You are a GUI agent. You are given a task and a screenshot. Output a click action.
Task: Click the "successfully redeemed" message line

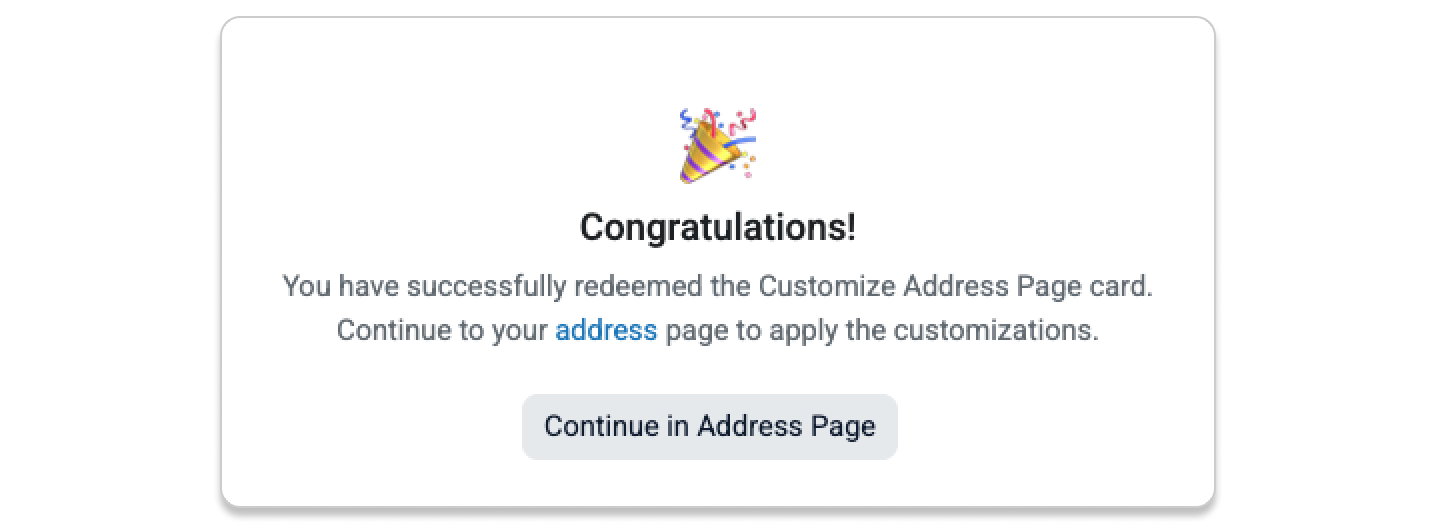717,287
